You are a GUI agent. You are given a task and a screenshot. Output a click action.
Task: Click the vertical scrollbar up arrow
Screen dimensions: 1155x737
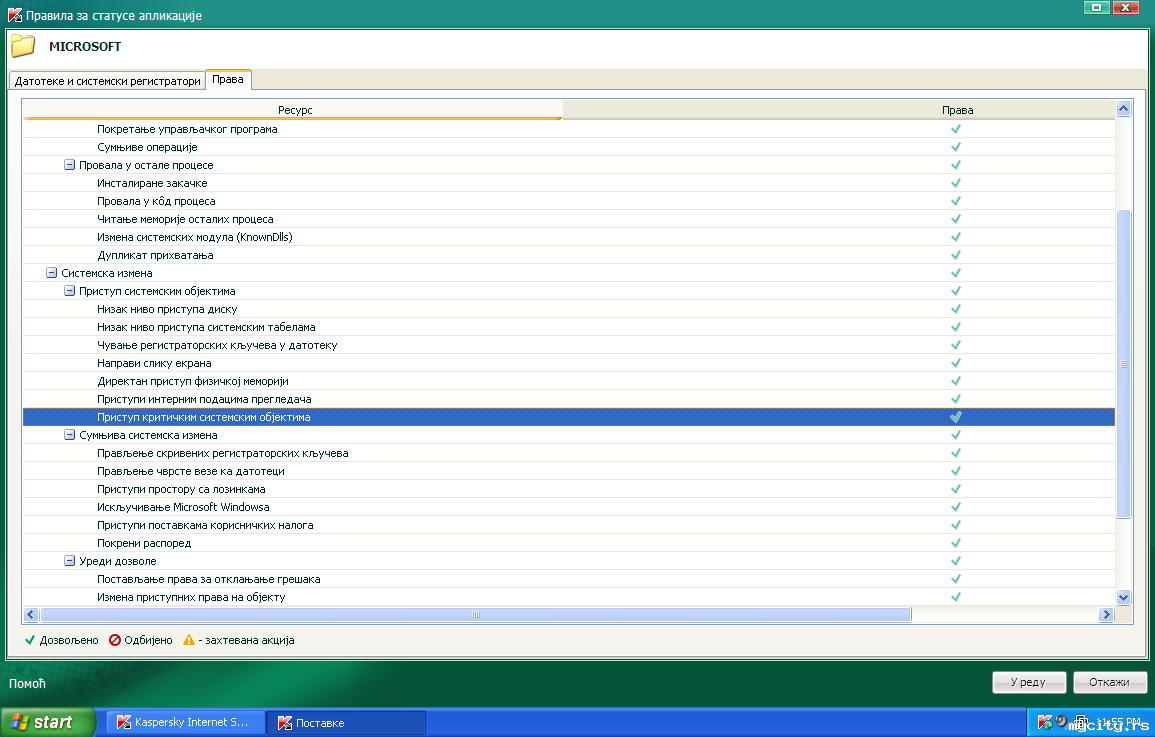(x=1123, y=108)
